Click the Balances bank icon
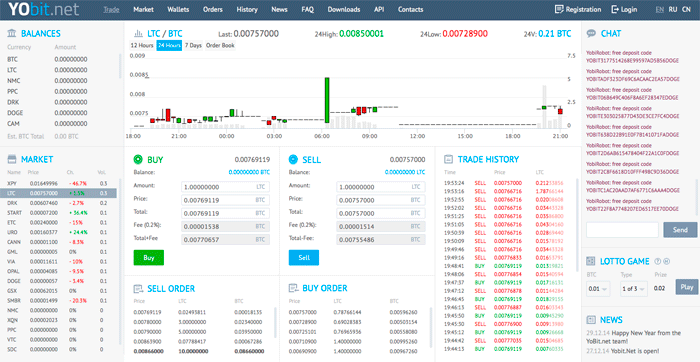 click(12, 33)
